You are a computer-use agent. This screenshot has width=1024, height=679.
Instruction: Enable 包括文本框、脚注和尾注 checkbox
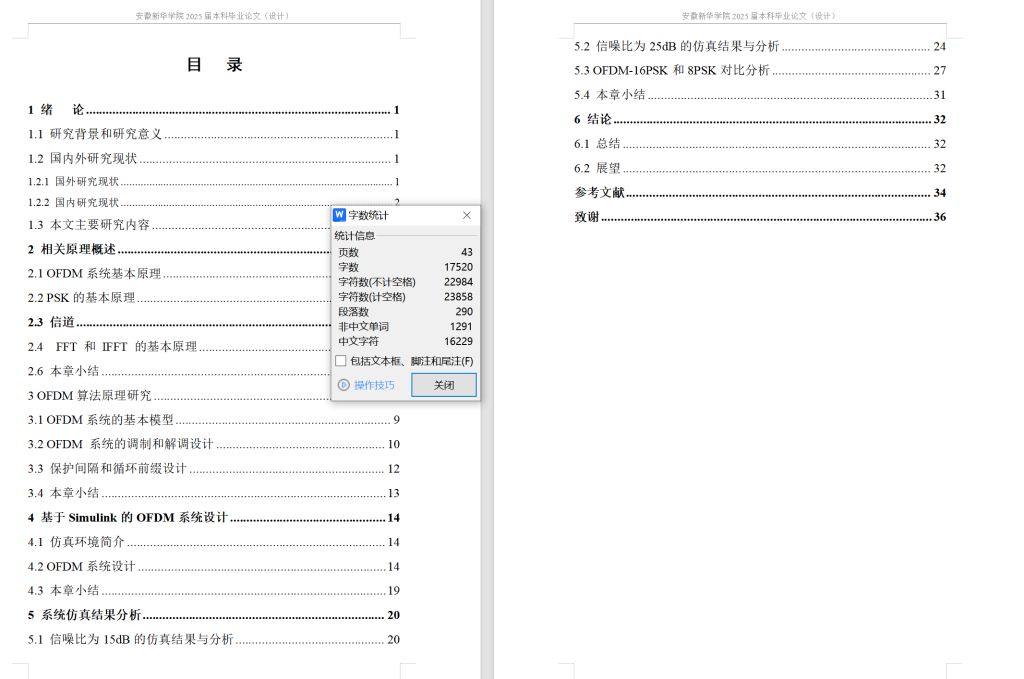pos(340,361)
